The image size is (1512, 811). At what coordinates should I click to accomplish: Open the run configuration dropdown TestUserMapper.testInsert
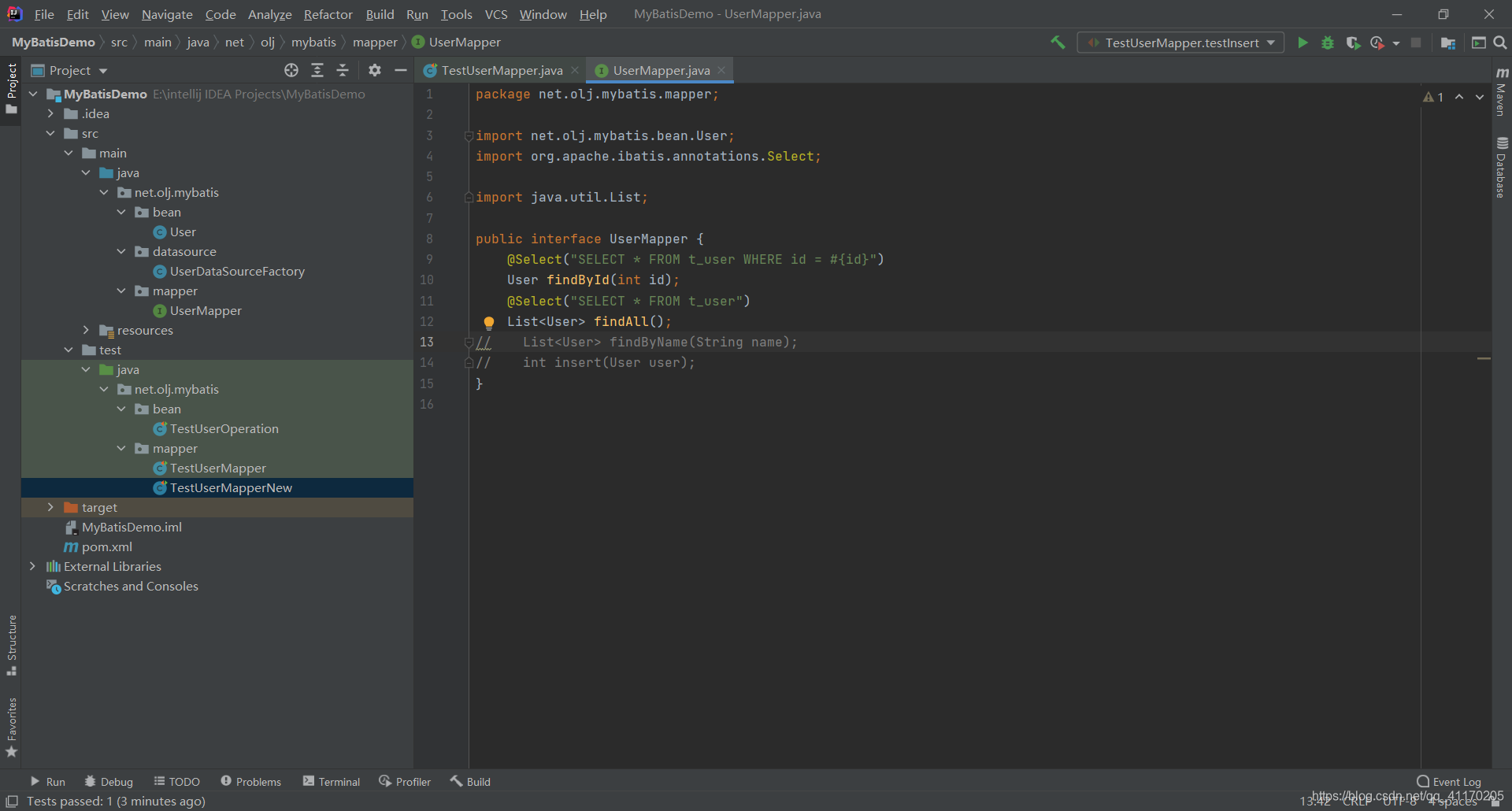(1180, 43)
